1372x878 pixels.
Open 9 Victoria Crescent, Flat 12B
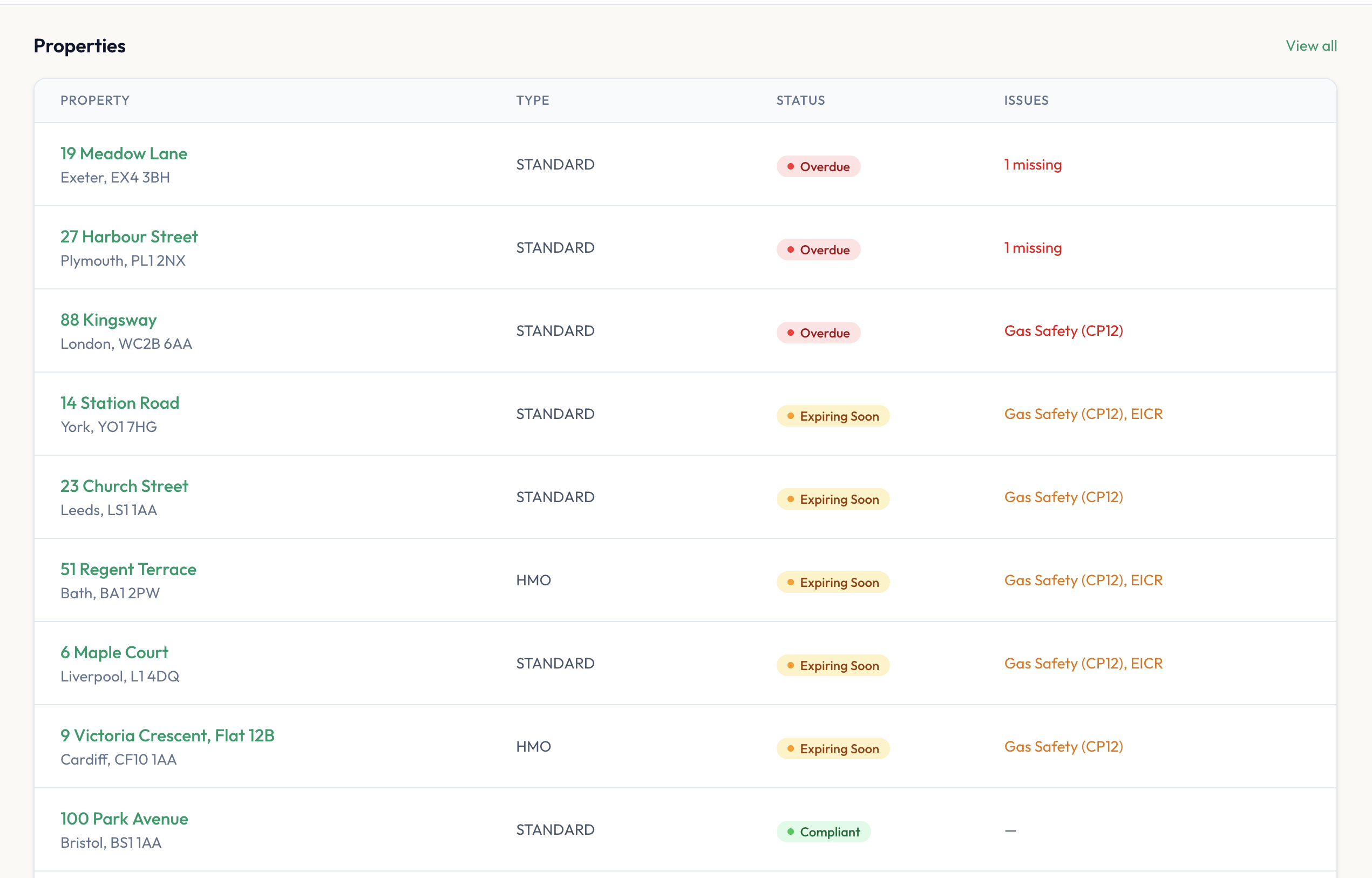167,735
